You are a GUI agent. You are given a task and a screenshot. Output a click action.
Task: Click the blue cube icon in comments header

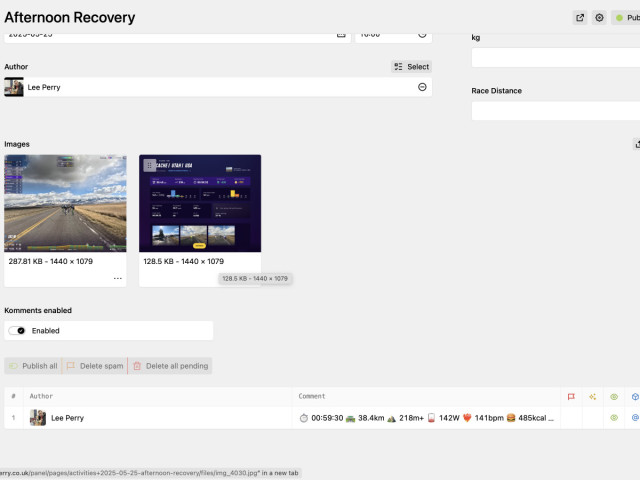point(635,396)
